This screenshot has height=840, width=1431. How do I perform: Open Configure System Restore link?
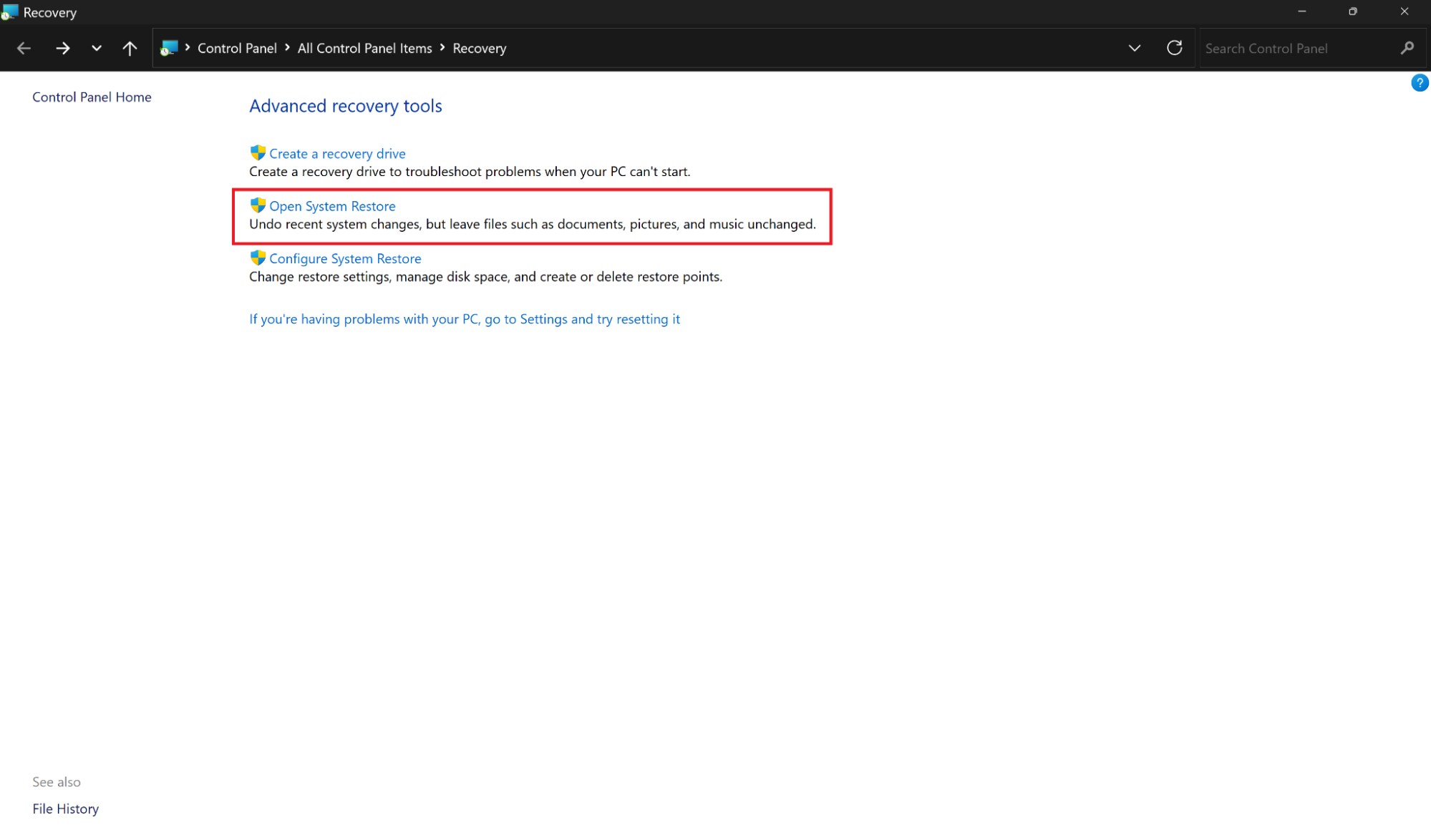pyautogui.click(x=345, y=258)
